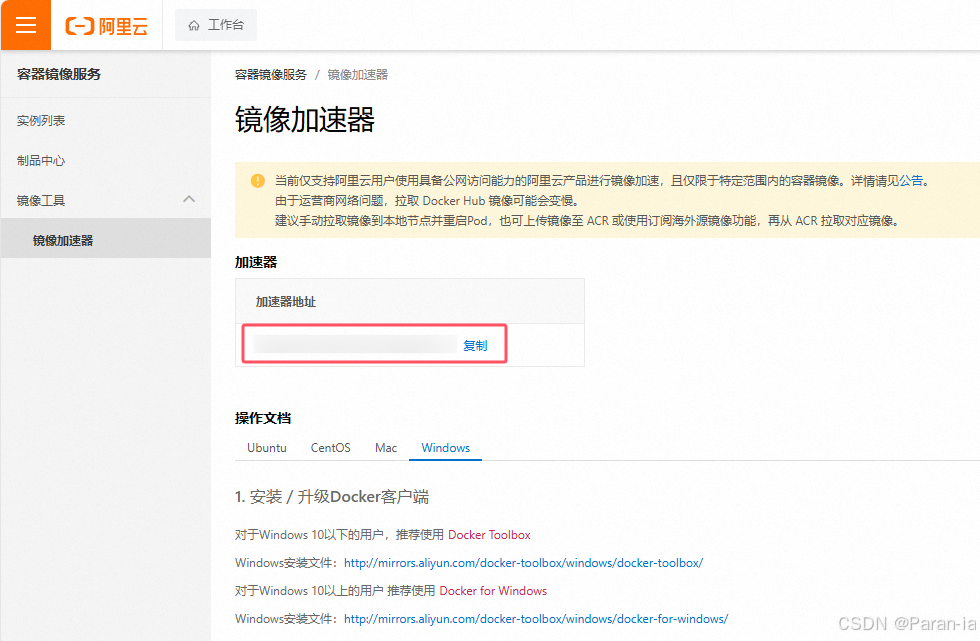The height and width of the screenshot is (641, 980).
Task: Click the 操作文档 section heading
Action: (263, 418)
